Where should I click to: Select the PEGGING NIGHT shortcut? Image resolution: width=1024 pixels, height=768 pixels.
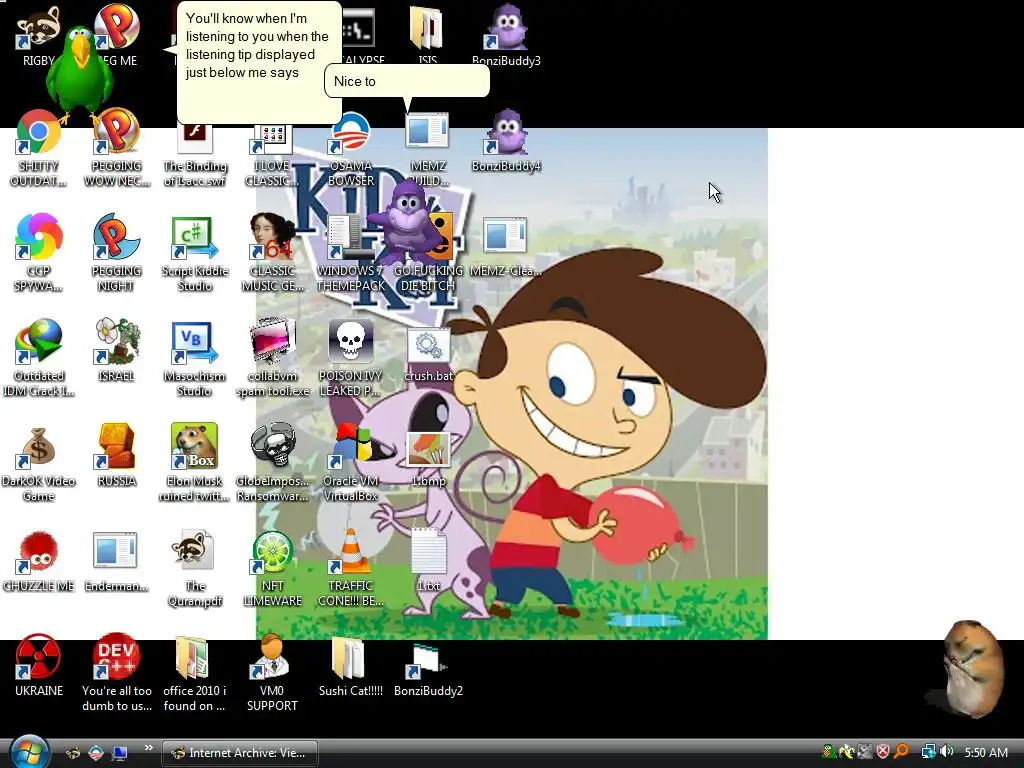click(116, 253)
